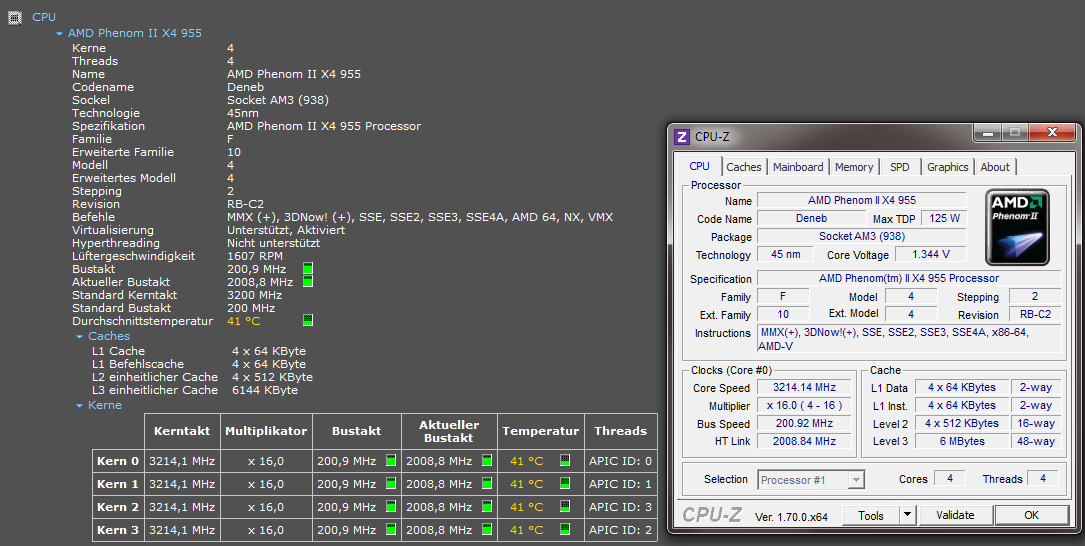
Task: Open the Processor #1 selection dropdown
Action: (x=812, y=480)
